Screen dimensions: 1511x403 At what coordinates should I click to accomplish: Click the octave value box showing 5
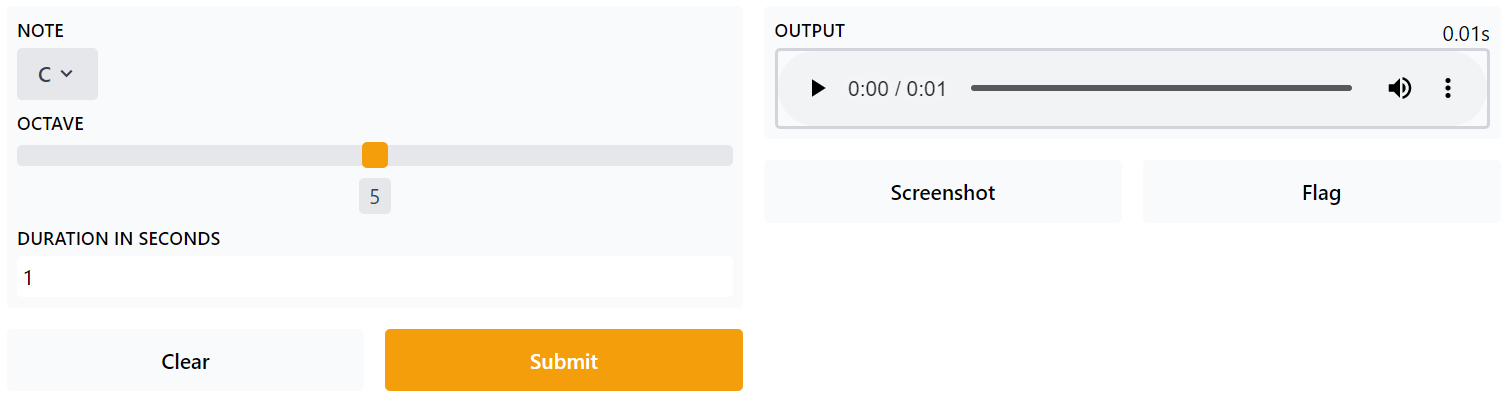pyautogui.click(x=375, y=197)
